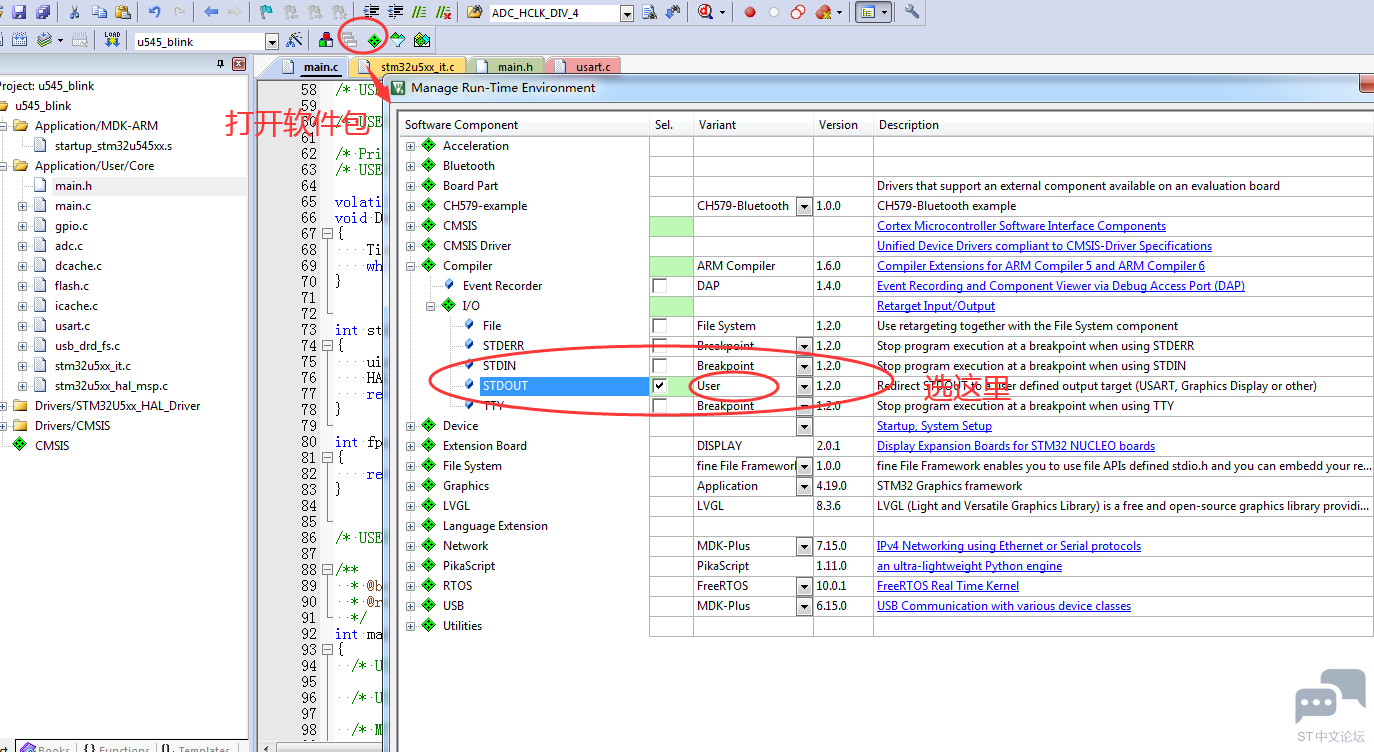Viewport: 1374px width, 752px height.
Task: Tick the File retarget checkbox
Action: coord(659,326)
